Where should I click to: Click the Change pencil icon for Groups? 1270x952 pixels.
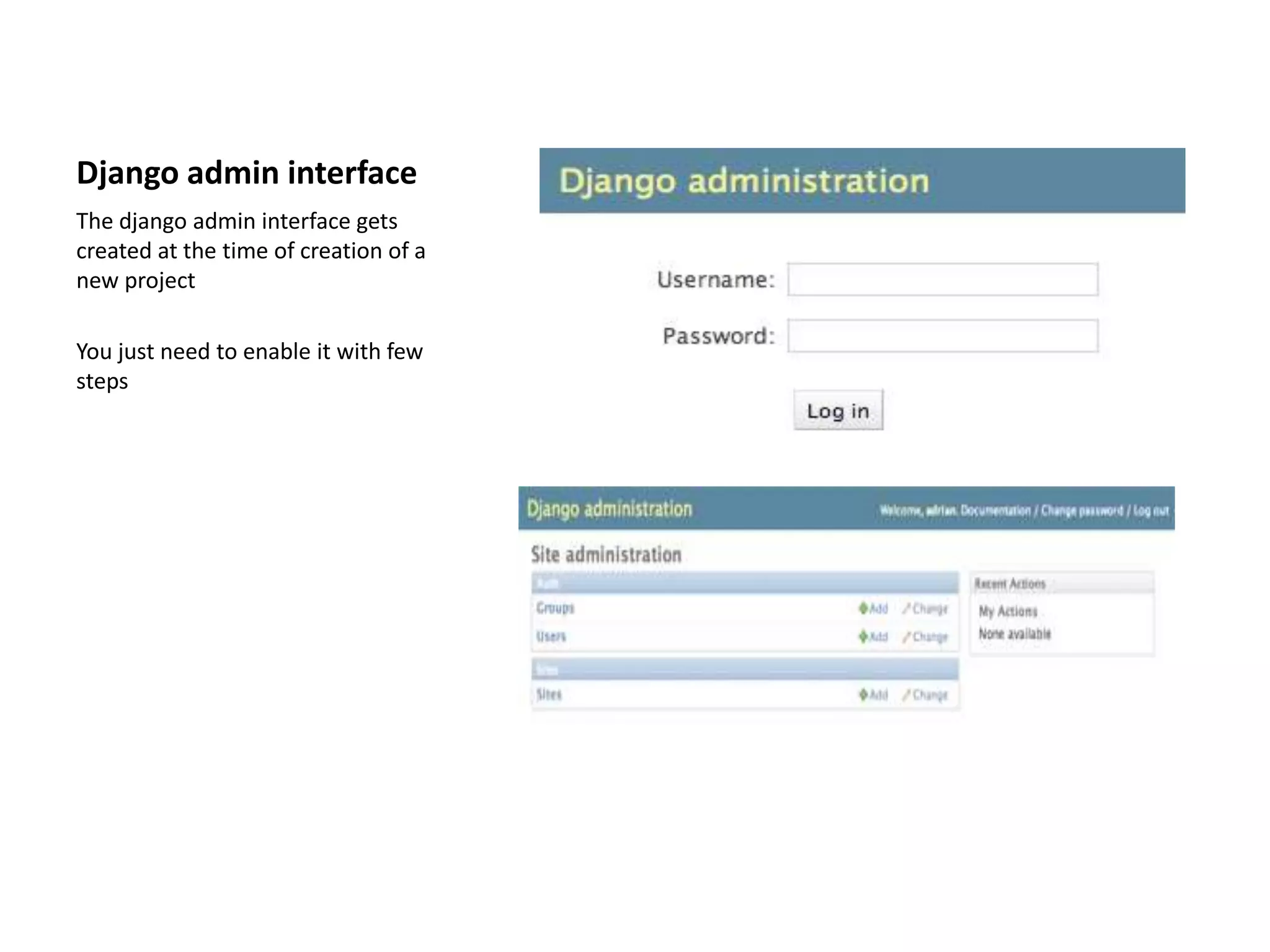[907, 609]
